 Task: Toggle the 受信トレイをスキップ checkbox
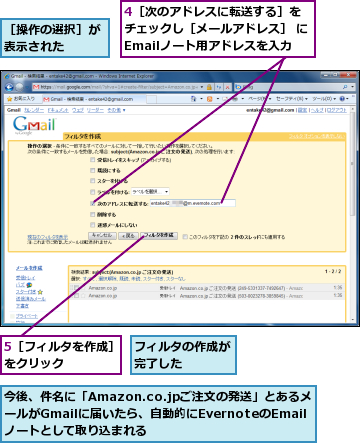(x=93, y=160)
